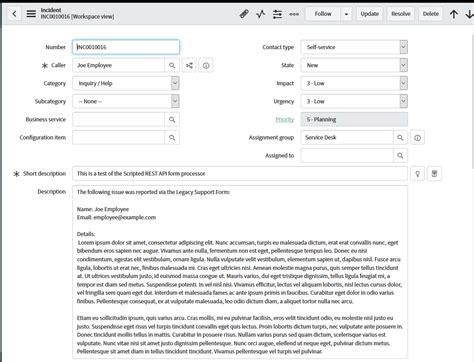
Task: Click the read-only Priority field 5 - Planning
Action: 354,119
